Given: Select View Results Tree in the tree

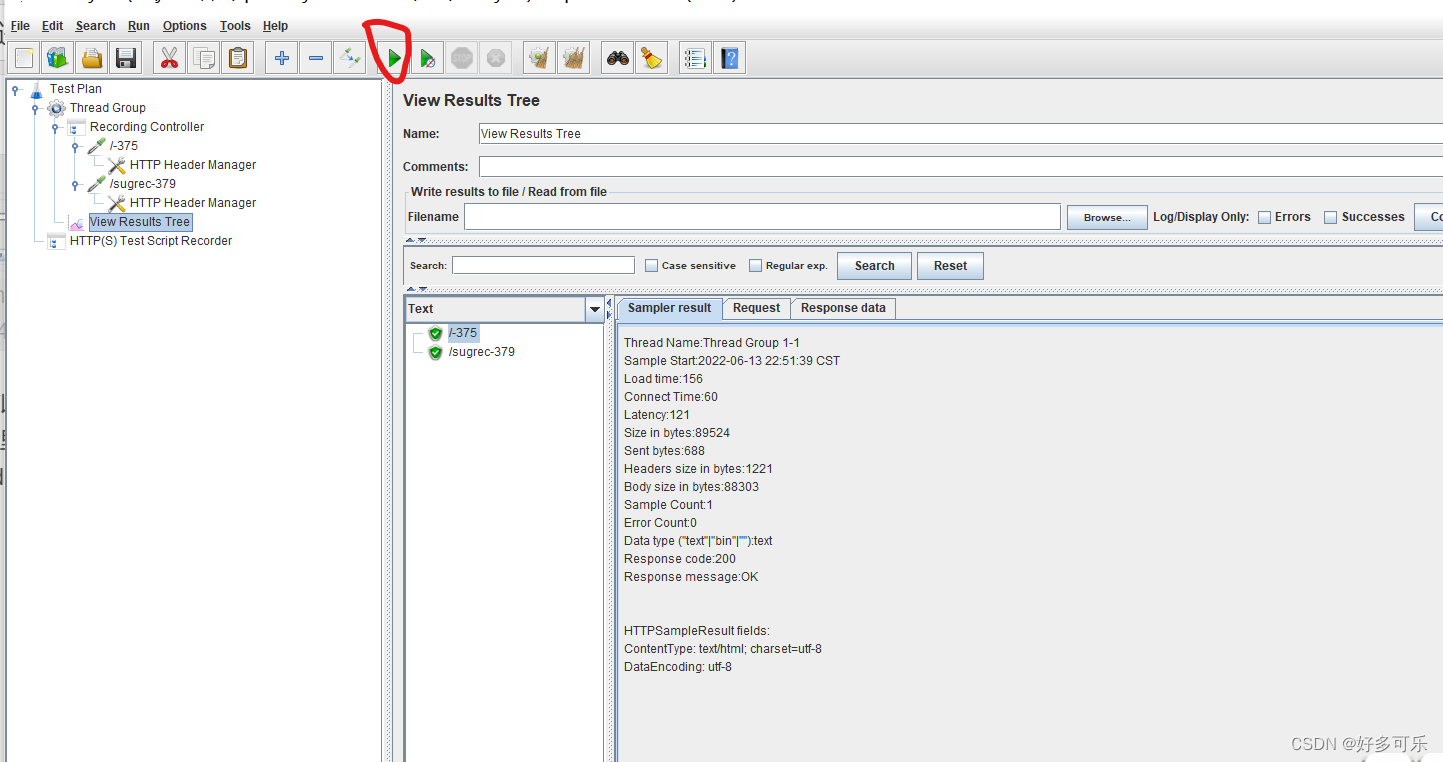Looking at the screenshot, I should (139, 222).
